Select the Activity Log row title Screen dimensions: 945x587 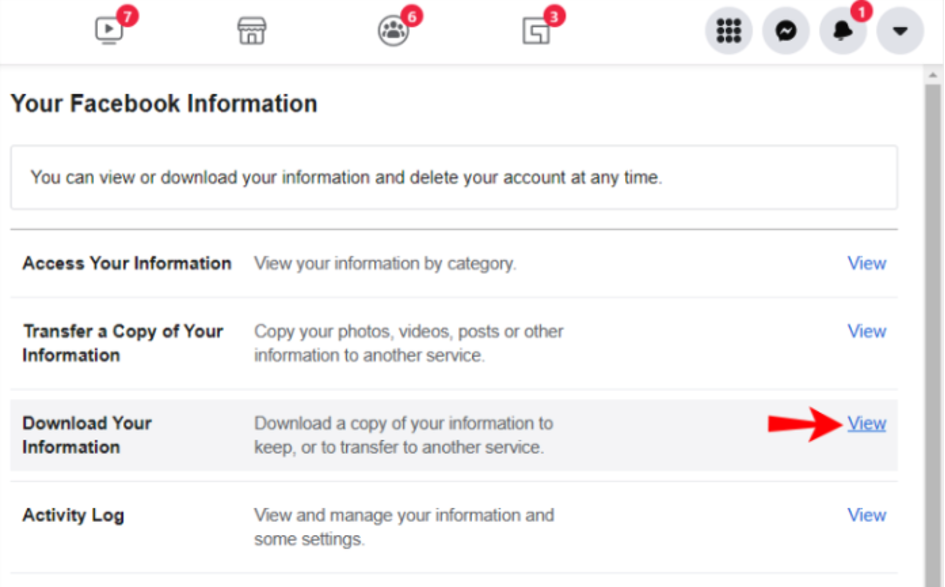(x=74, y=516)
